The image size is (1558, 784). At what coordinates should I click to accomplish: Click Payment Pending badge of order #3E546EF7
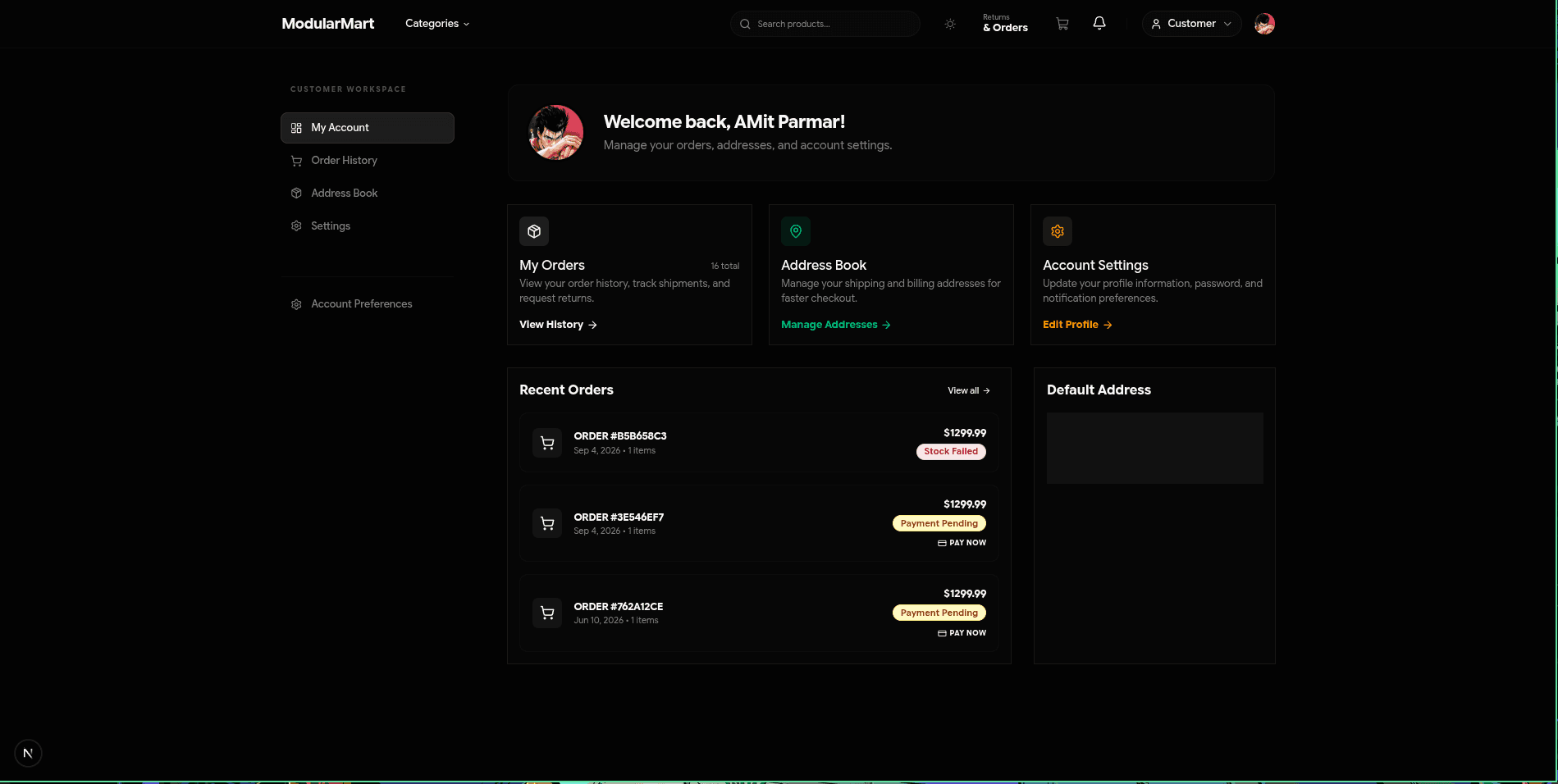939,523
